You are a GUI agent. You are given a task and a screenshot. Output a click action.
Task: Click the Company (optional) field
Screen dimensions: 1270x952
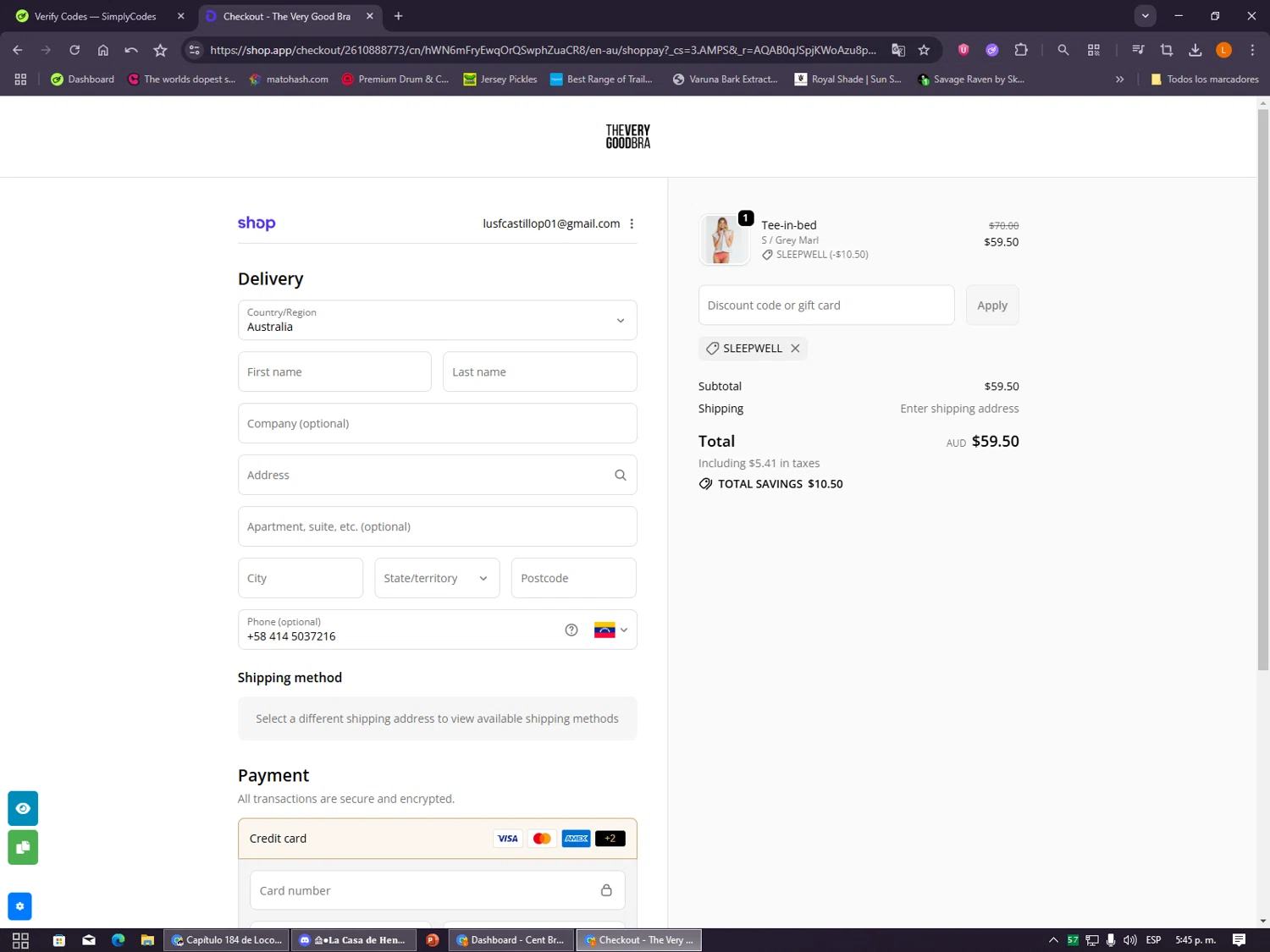(437, 423)
